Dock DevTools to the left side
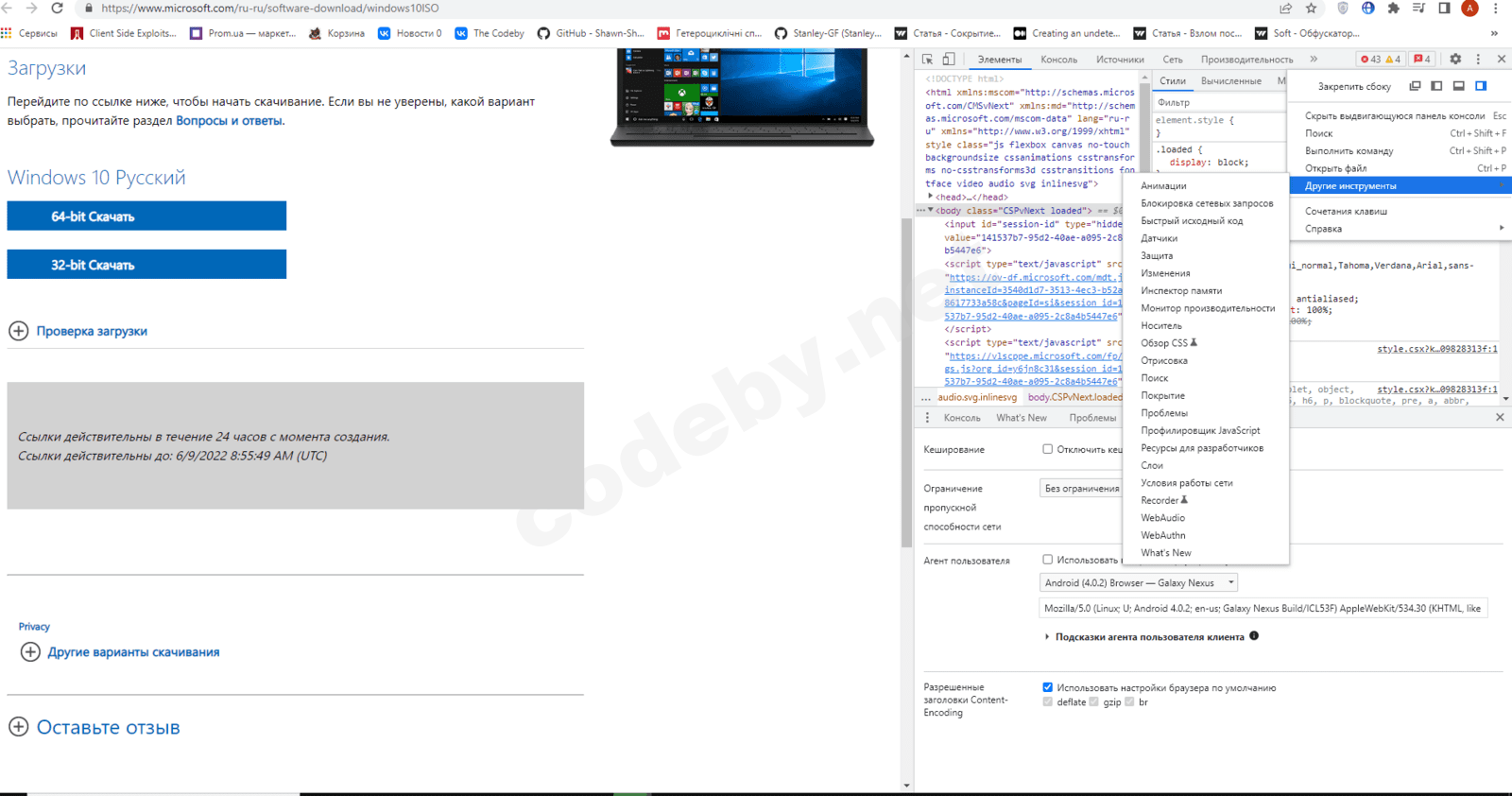This screenshot has height=796, width=1512. (x=1436, y=86)
